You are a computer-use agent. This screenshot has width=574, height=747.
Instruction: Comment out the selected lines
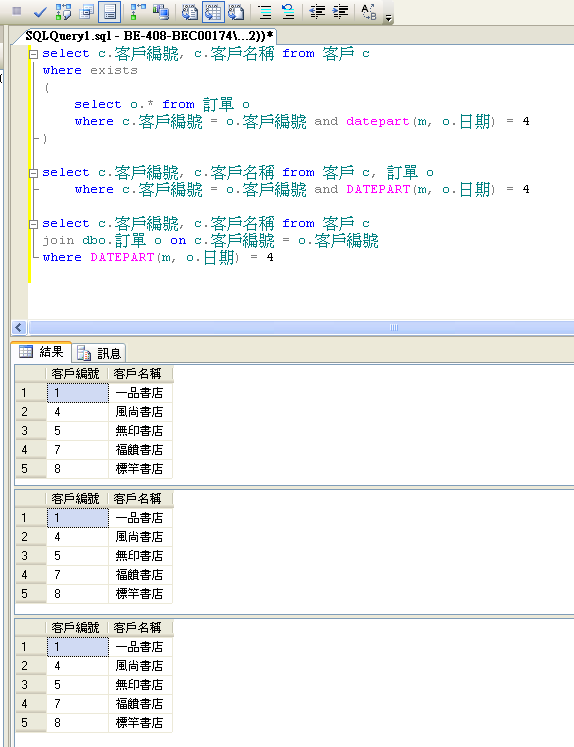pos(265,11)
